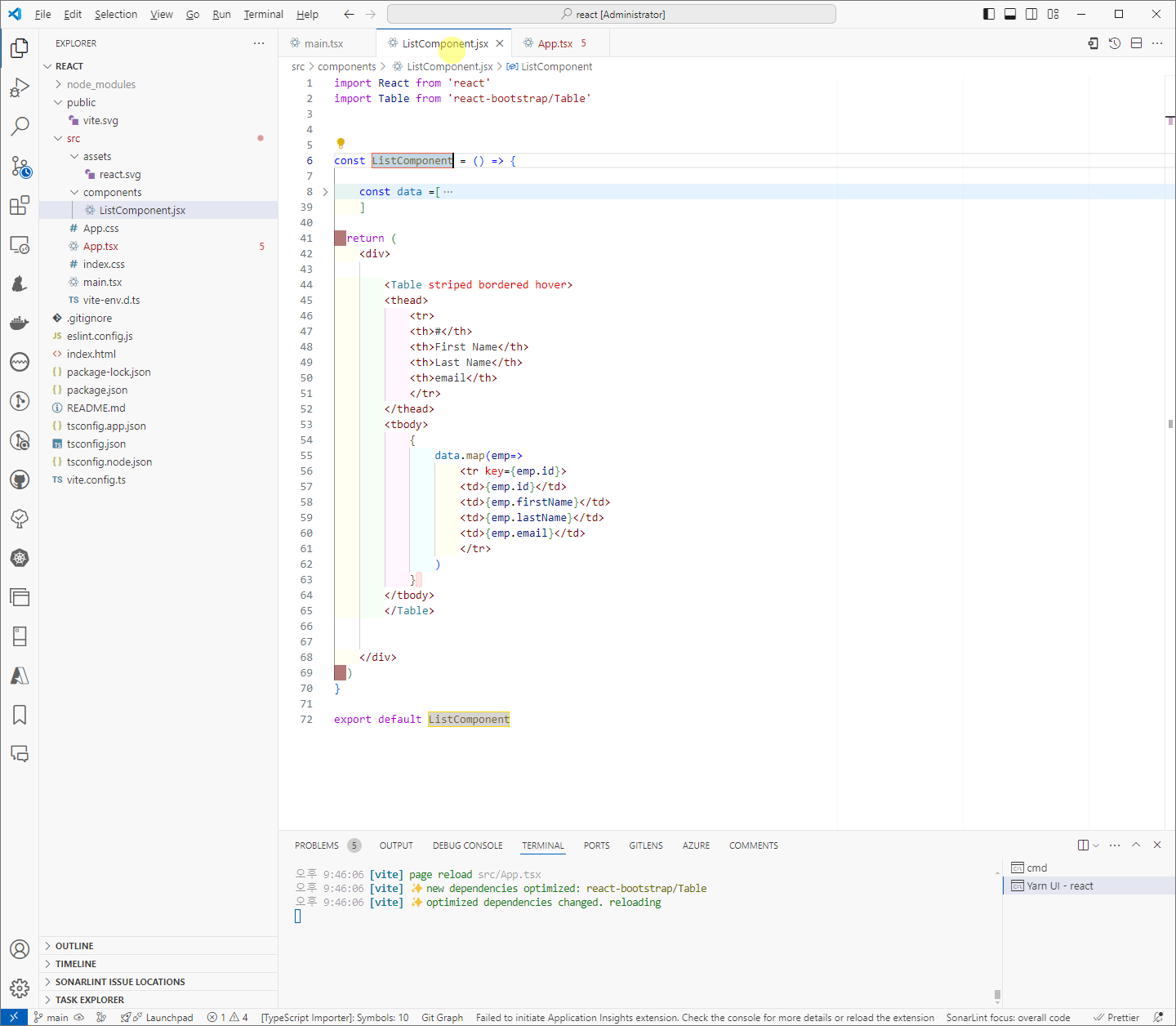The image size is (1176, 1026).
Task: Split the terminal panel
Action: coord(1083,845)
